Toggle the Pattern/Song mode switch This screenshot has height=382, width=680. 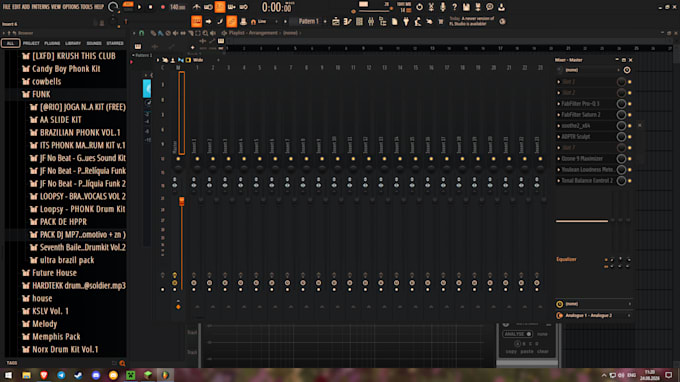tap(128, 7)
